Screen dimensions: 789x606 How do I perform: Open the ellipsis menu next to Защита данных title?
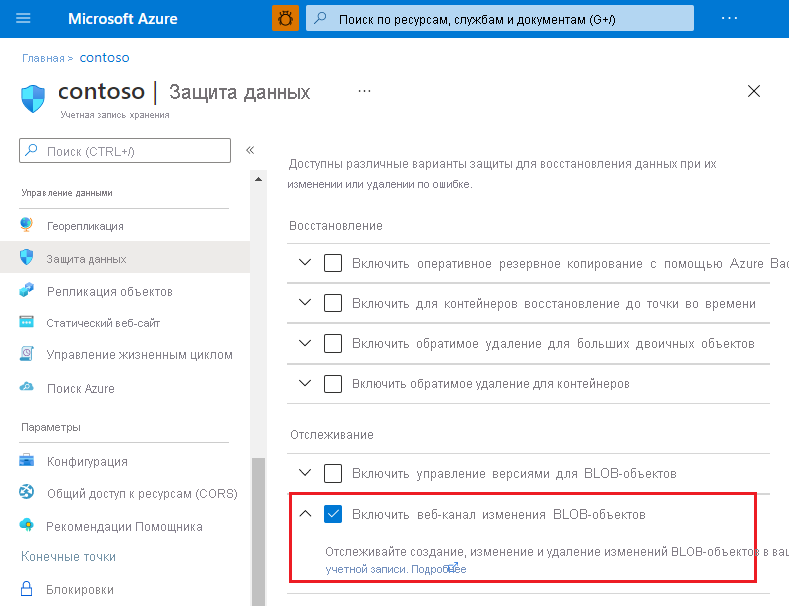[364, 91]
